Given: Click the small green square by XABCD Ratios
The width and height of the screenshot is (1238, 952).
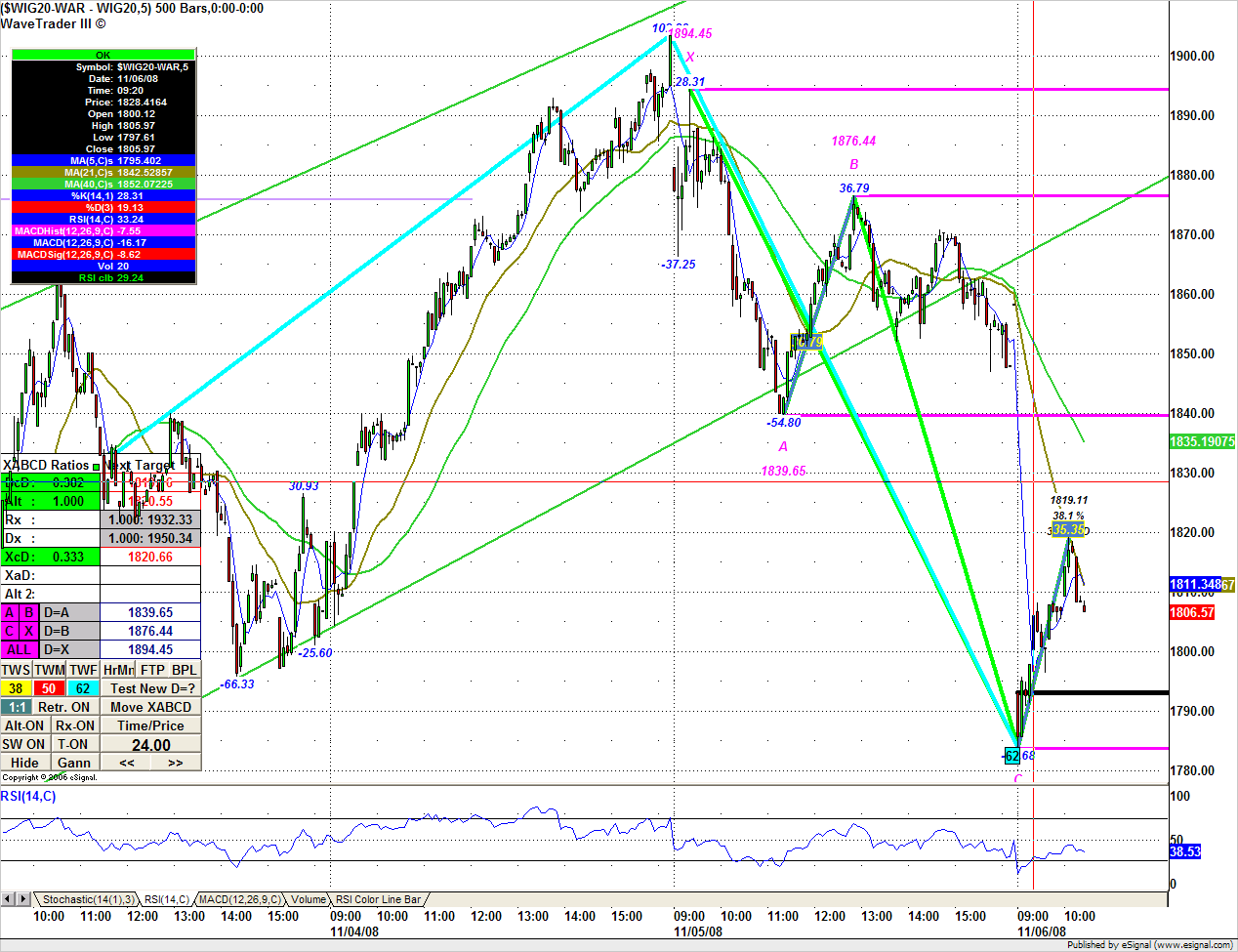Looking at the screenshot, I should (97, 467).
